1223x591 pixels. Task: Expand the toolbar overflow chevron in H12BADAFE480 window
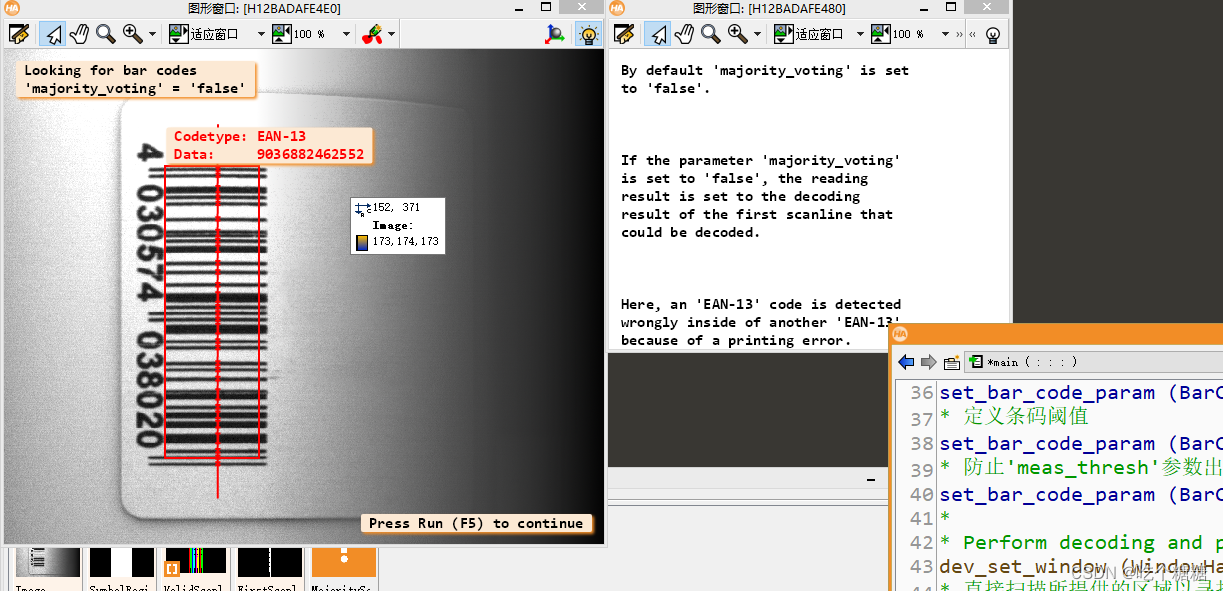pyautogui.click(x=960, y=34)
